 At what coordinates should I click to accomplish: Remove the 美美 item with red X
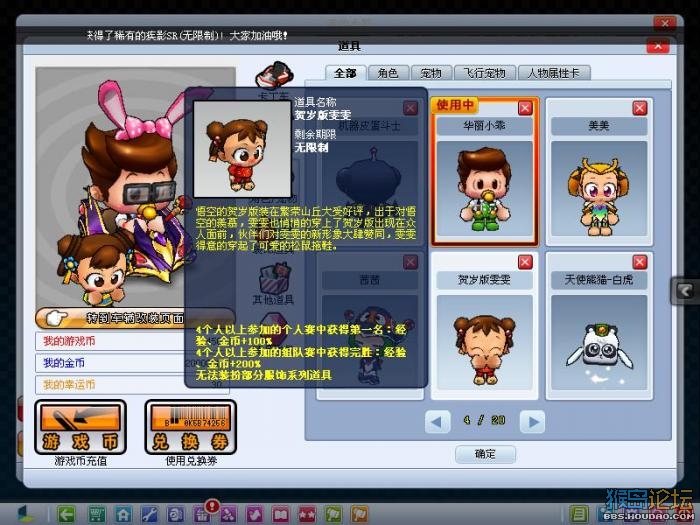tap(640, 108)
